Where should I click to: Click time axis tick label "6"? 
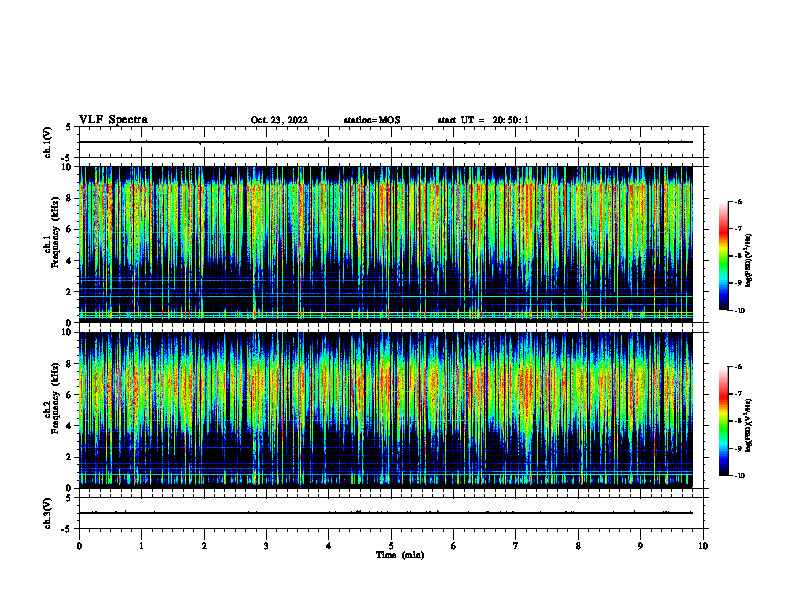click(454, 546)
